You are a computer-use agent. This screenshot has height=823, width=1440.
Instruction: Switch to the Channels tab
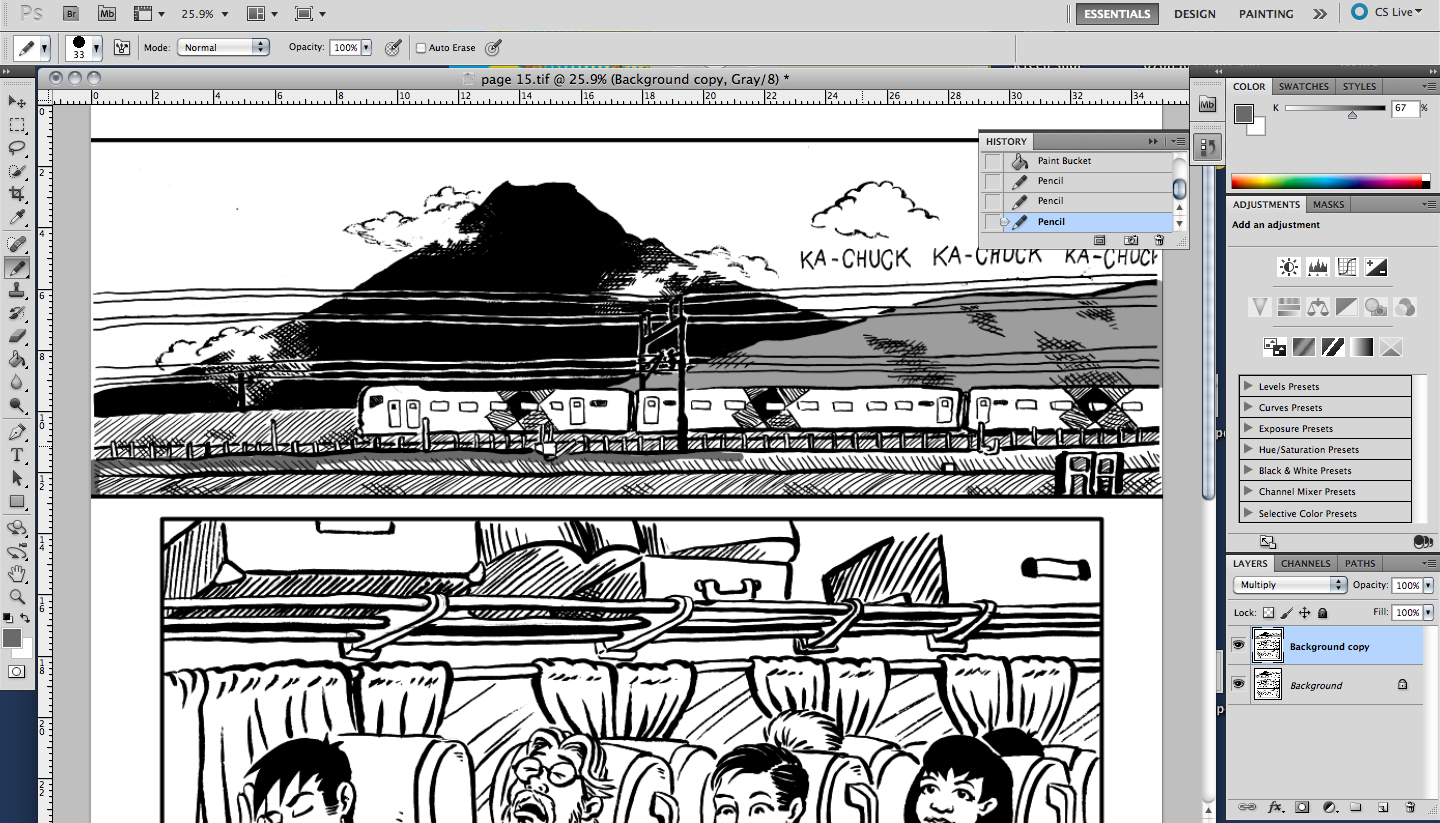(1305, 563)
